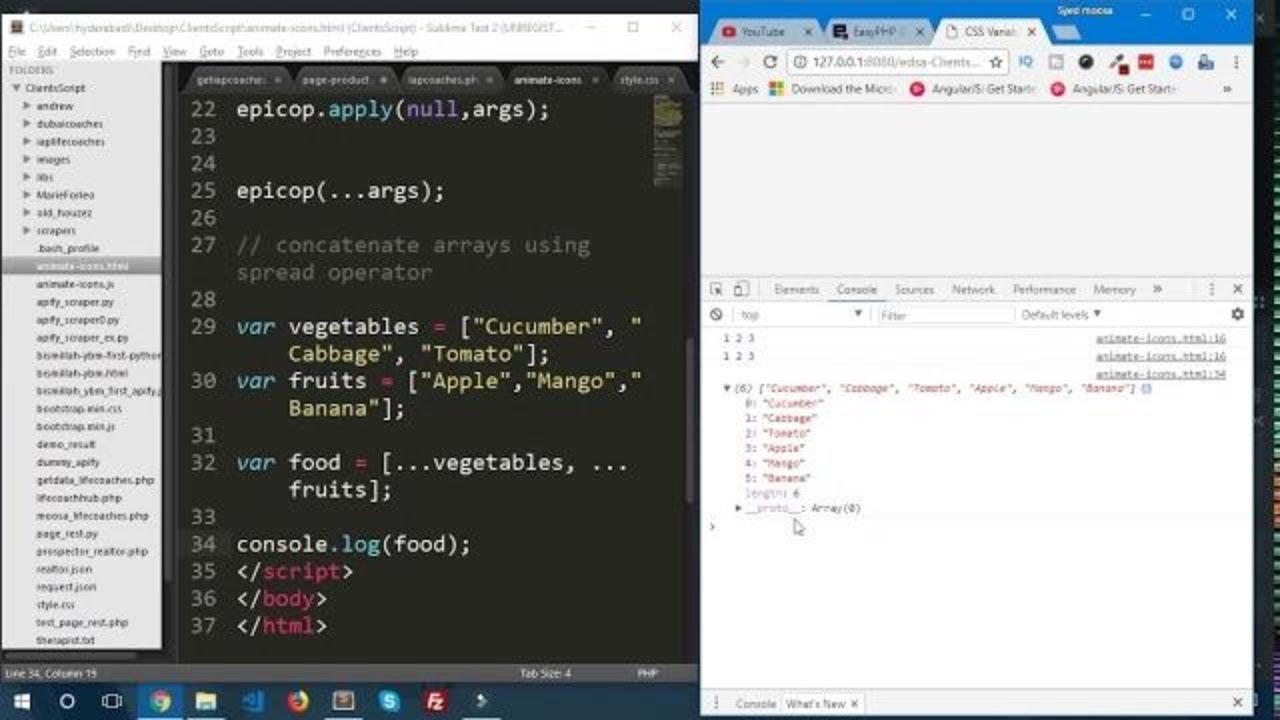Open Windows Start menu
Image resolution: width=1280 pixels, height=720 pixels.
click(21, 701)
